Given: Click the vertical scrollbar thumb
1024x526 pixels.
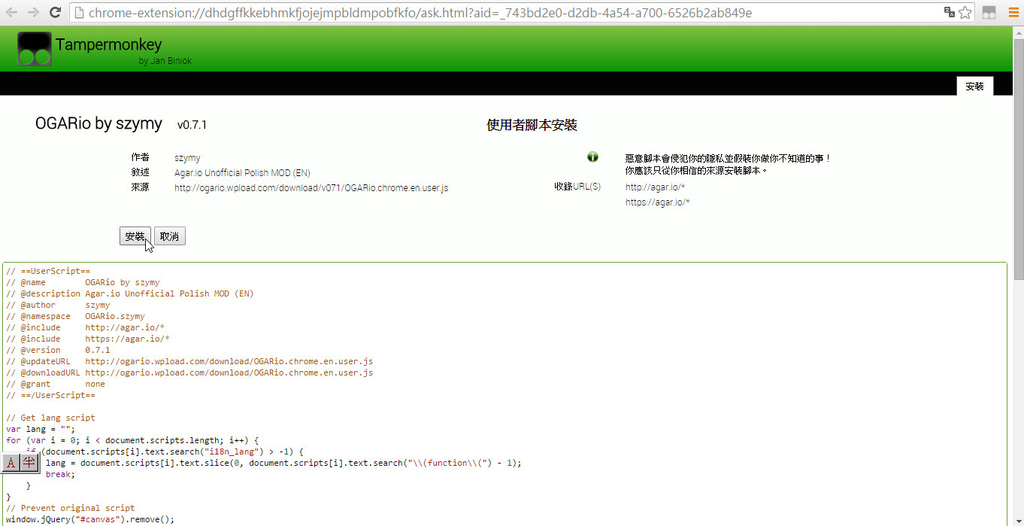Looking at the screenshot, I should click(x=1018, y=160).
